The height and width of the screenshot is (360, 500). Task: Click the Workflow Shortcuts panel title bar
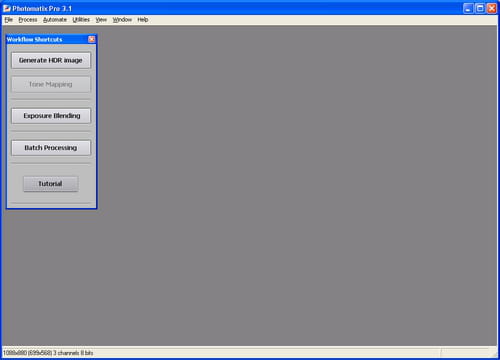click(47, 39)
